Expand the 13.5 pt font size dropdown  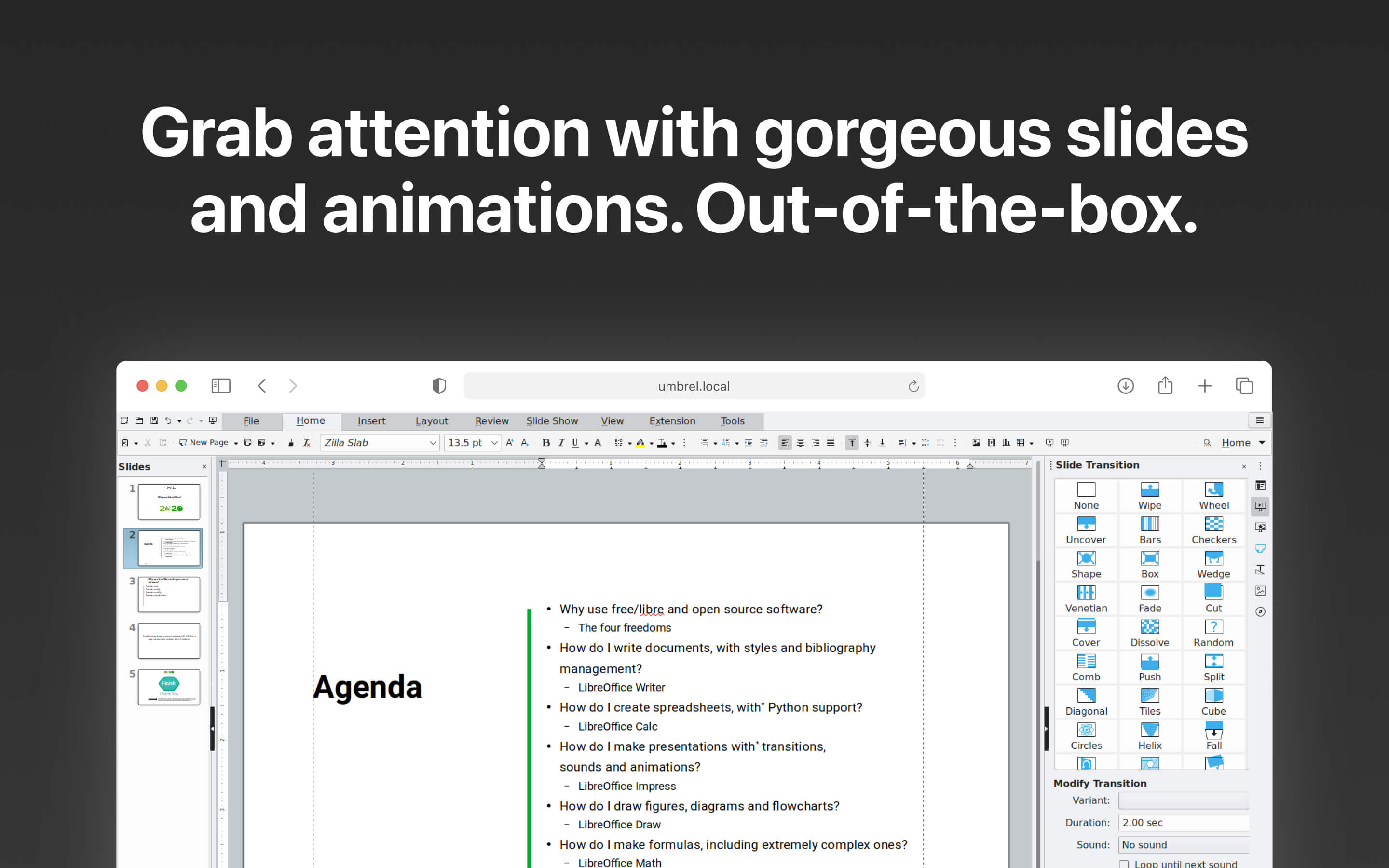coord(494,442)
